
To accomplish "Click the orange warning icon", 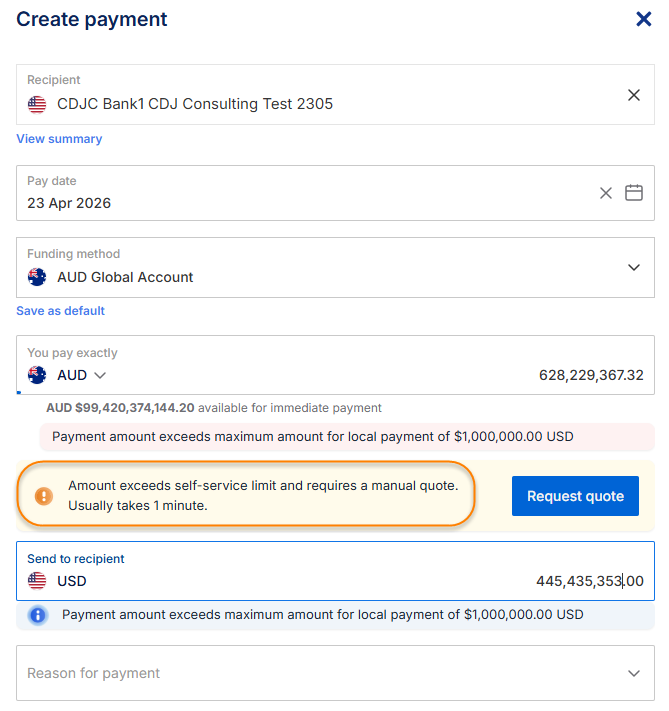I will click(44, 496).
